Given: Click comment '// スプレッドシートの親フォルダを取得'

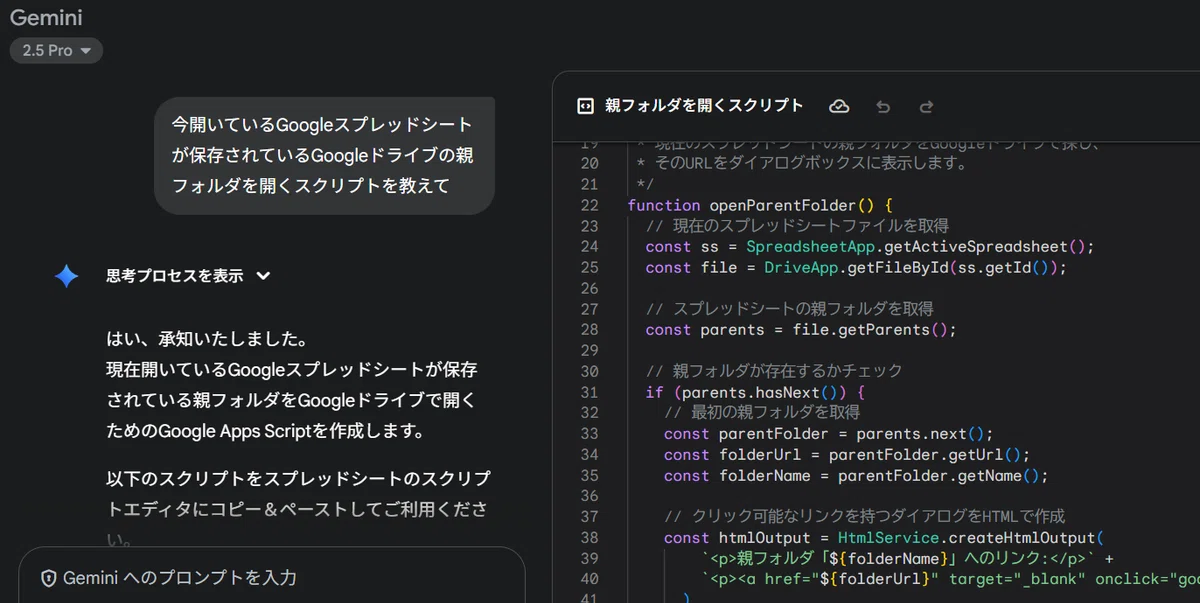Looking at the screenshot, I should point(789,309).
